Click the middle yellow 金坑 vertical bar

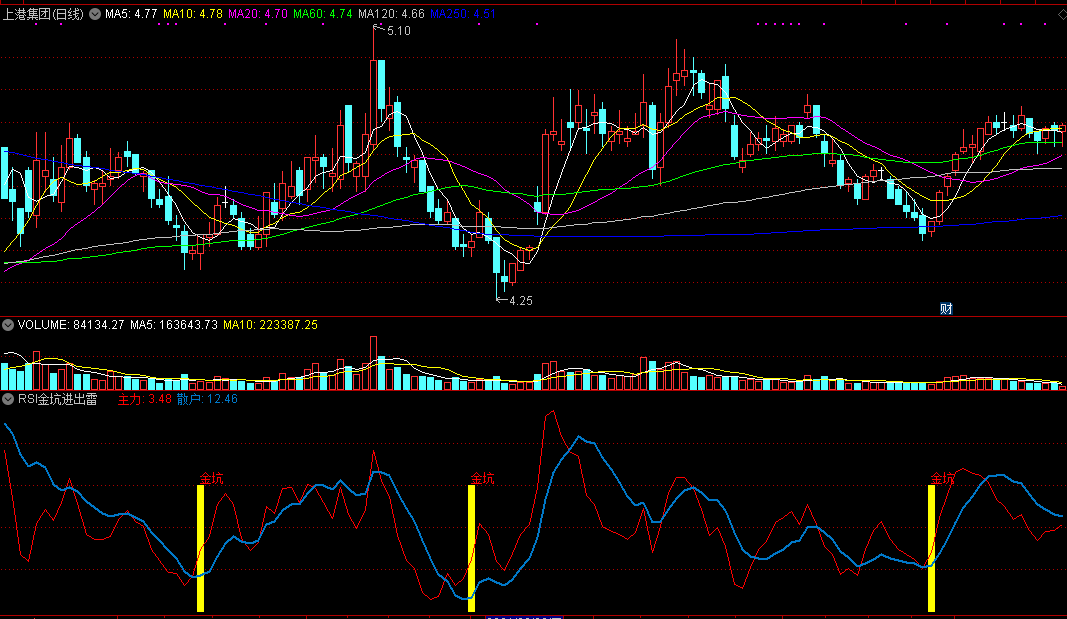tap(472, 548)
